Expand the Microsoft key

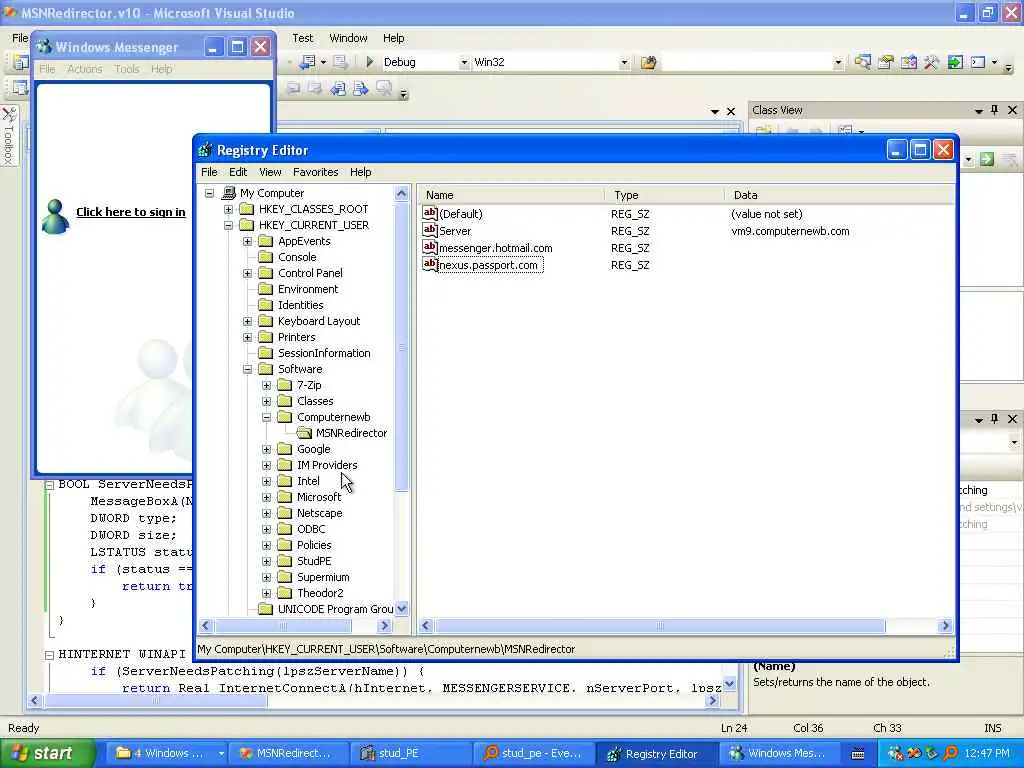tap(266, 497)
